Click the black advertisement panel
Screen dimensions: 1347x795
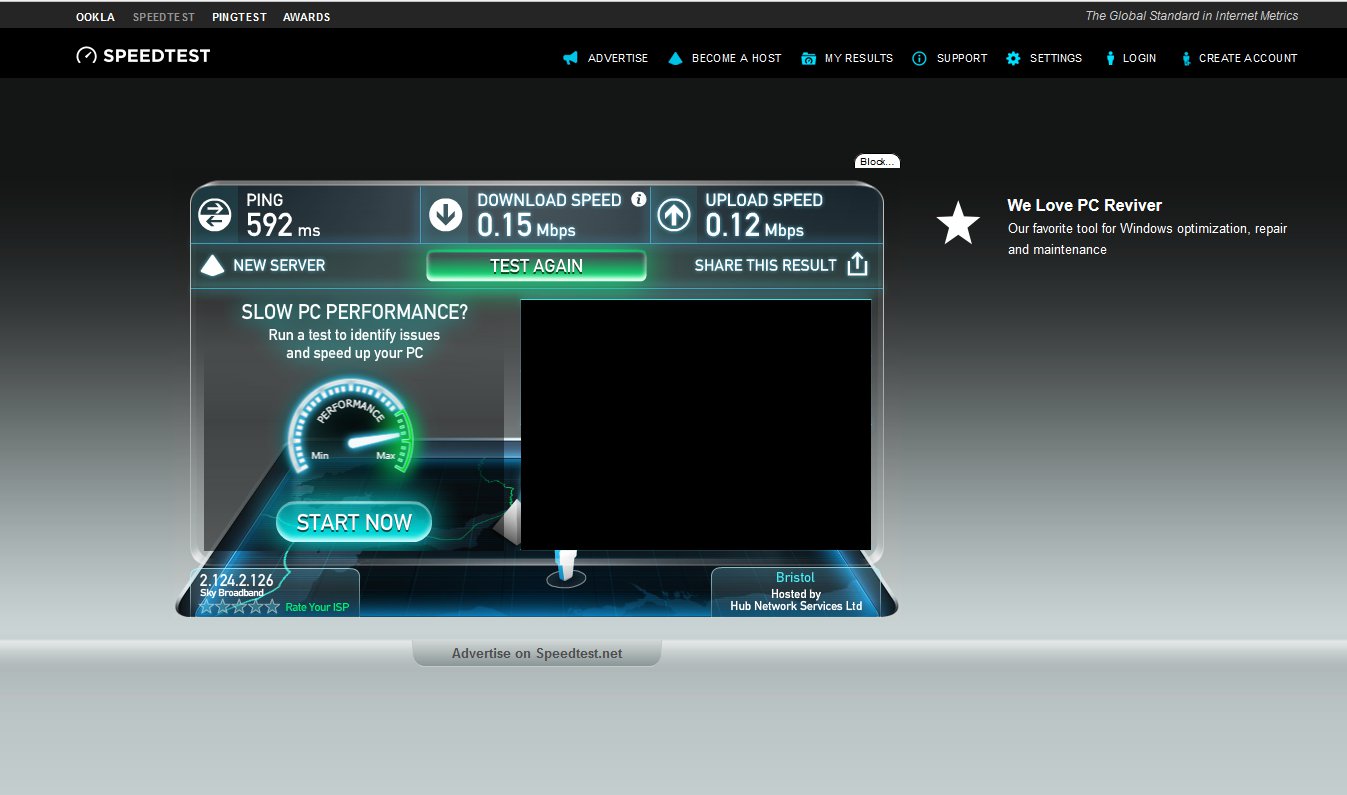pos(695,424)
